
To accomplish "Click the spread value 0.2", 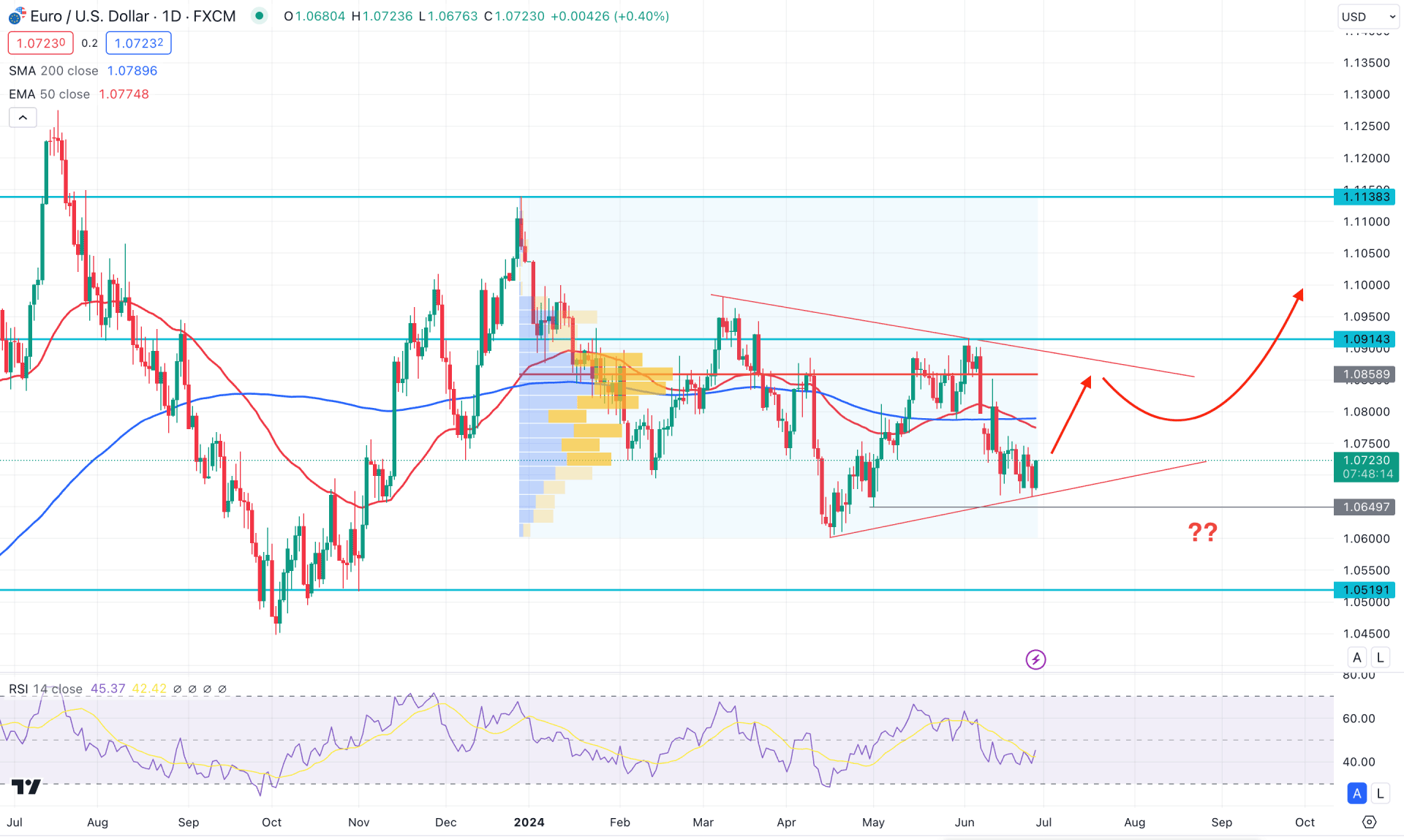I will pos(89,43).
